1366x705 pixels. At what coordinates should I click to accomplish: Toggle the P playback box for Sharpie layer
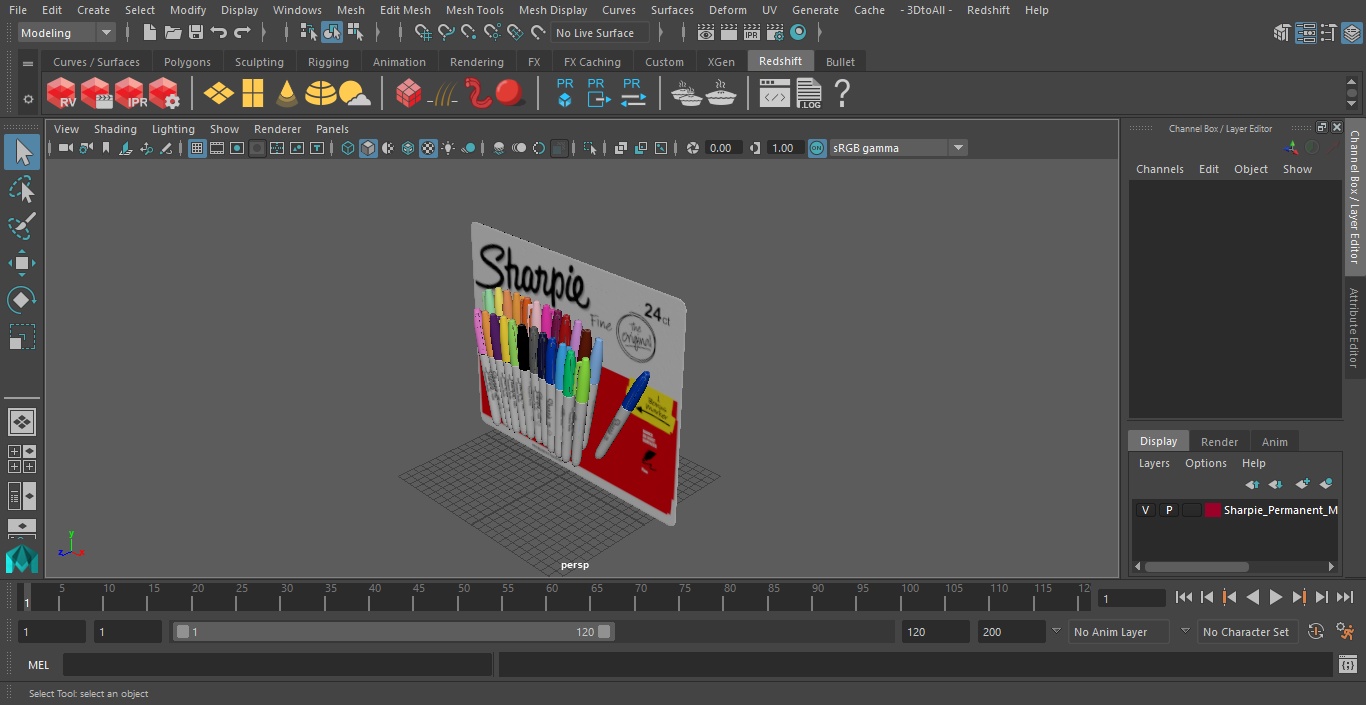pos(1168,510)
